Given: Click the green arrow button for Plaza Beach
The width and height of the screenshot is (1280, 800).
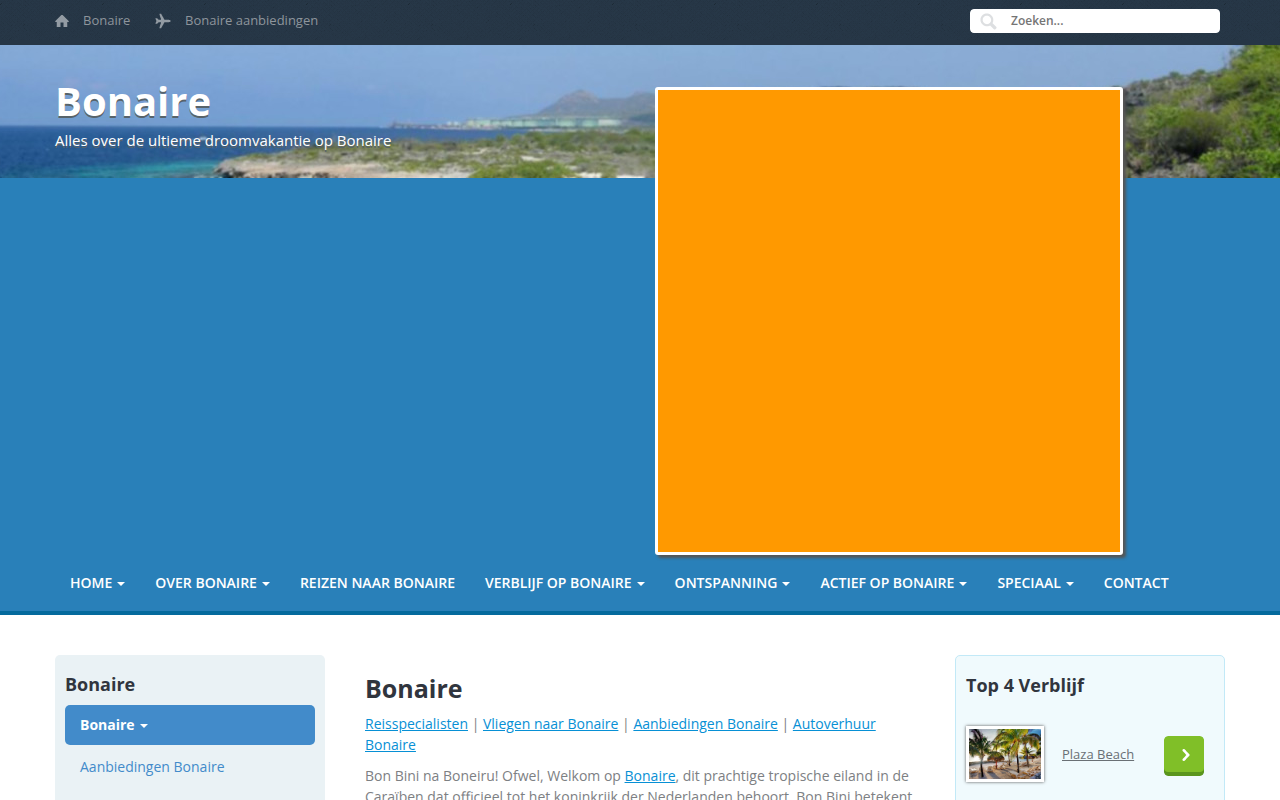Looking at the screenshot, I should [1184, 755].
